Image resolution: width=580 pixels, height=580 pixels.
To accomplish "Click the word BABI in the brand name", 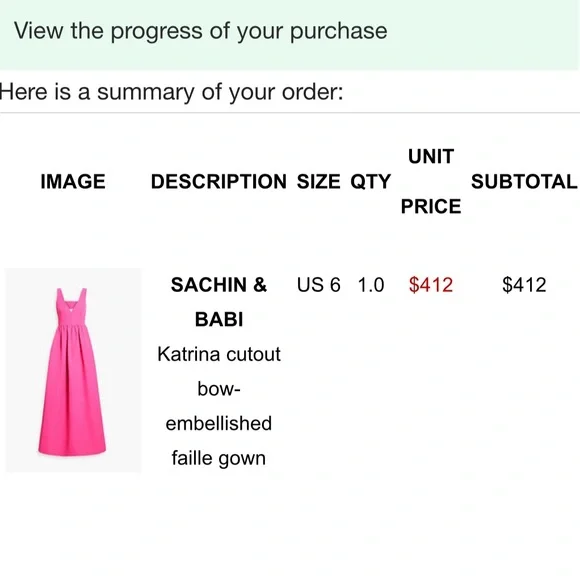I will click(219, 319).
